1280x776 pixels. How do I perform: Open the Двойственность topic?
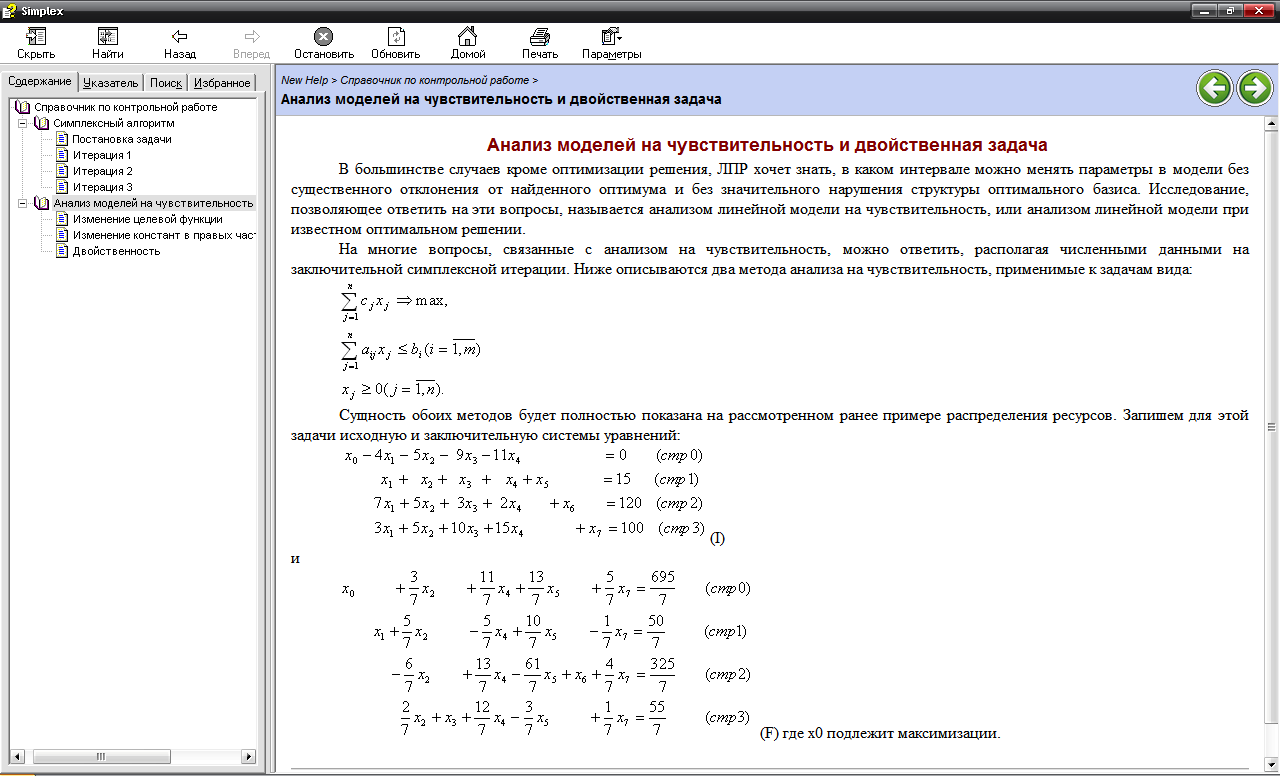pos(116,251)
